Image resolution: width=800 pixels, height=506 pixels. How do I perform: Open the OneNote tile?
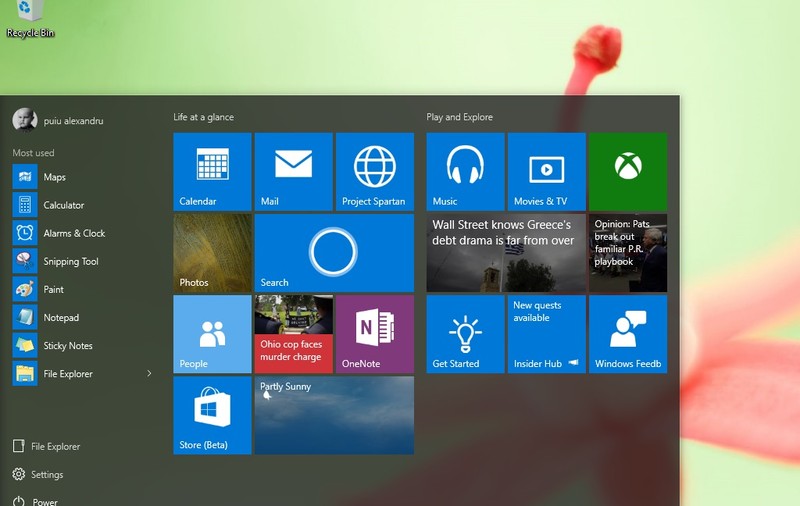(x=375, y=334)
